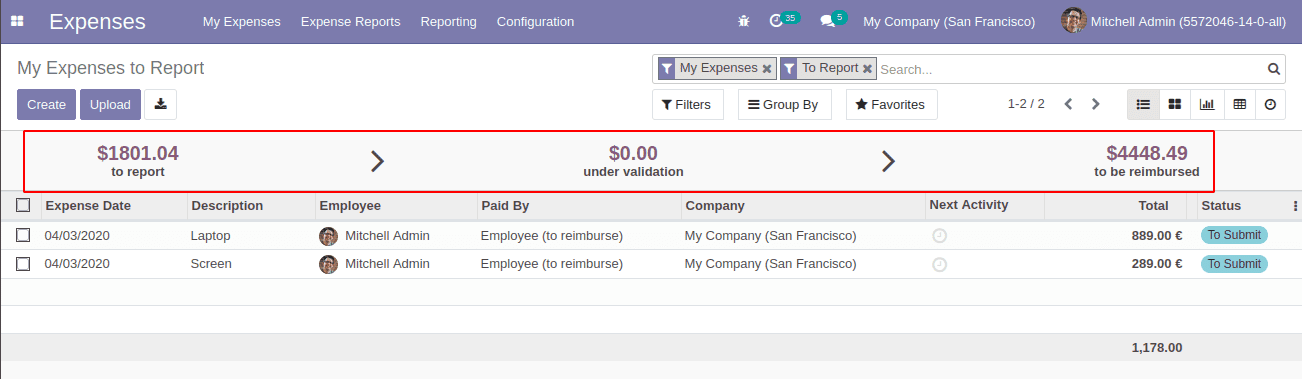The width and height of the screenshot is (1302, 379).
Task: Open My Company (San Francisco) switcher
Action: pyautogui.click(x=949, y=21)
